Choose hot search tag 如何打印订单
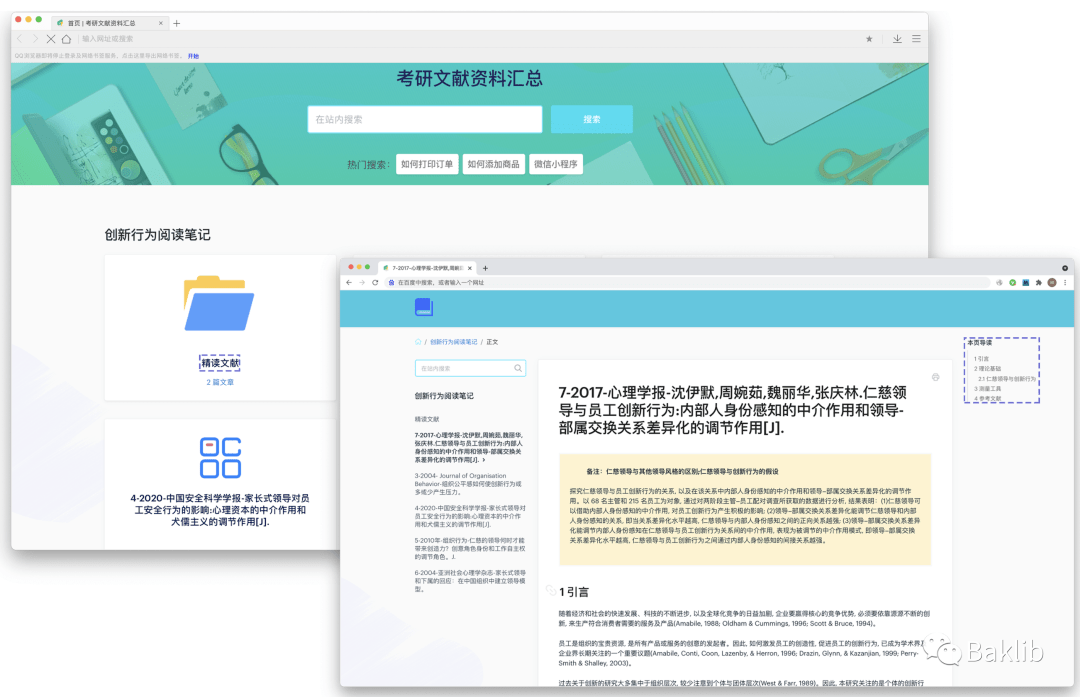1080x697 pixels. pyautogui.click(x=427, y=164)
